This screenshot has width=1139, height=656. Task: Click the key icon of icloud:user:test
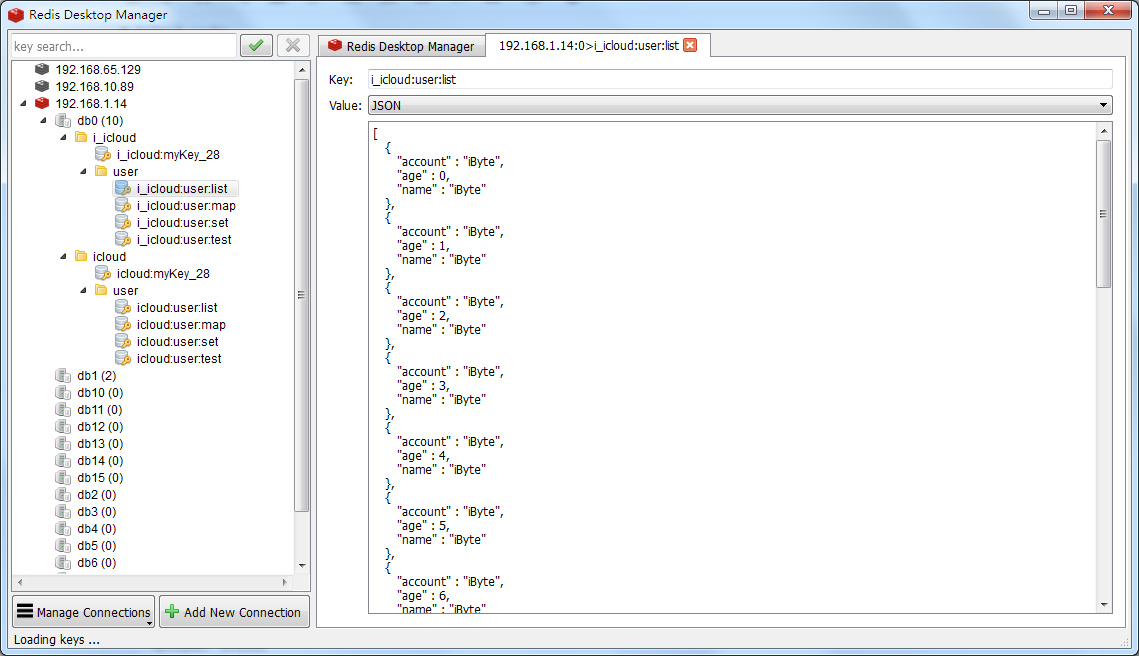[123, 358]
